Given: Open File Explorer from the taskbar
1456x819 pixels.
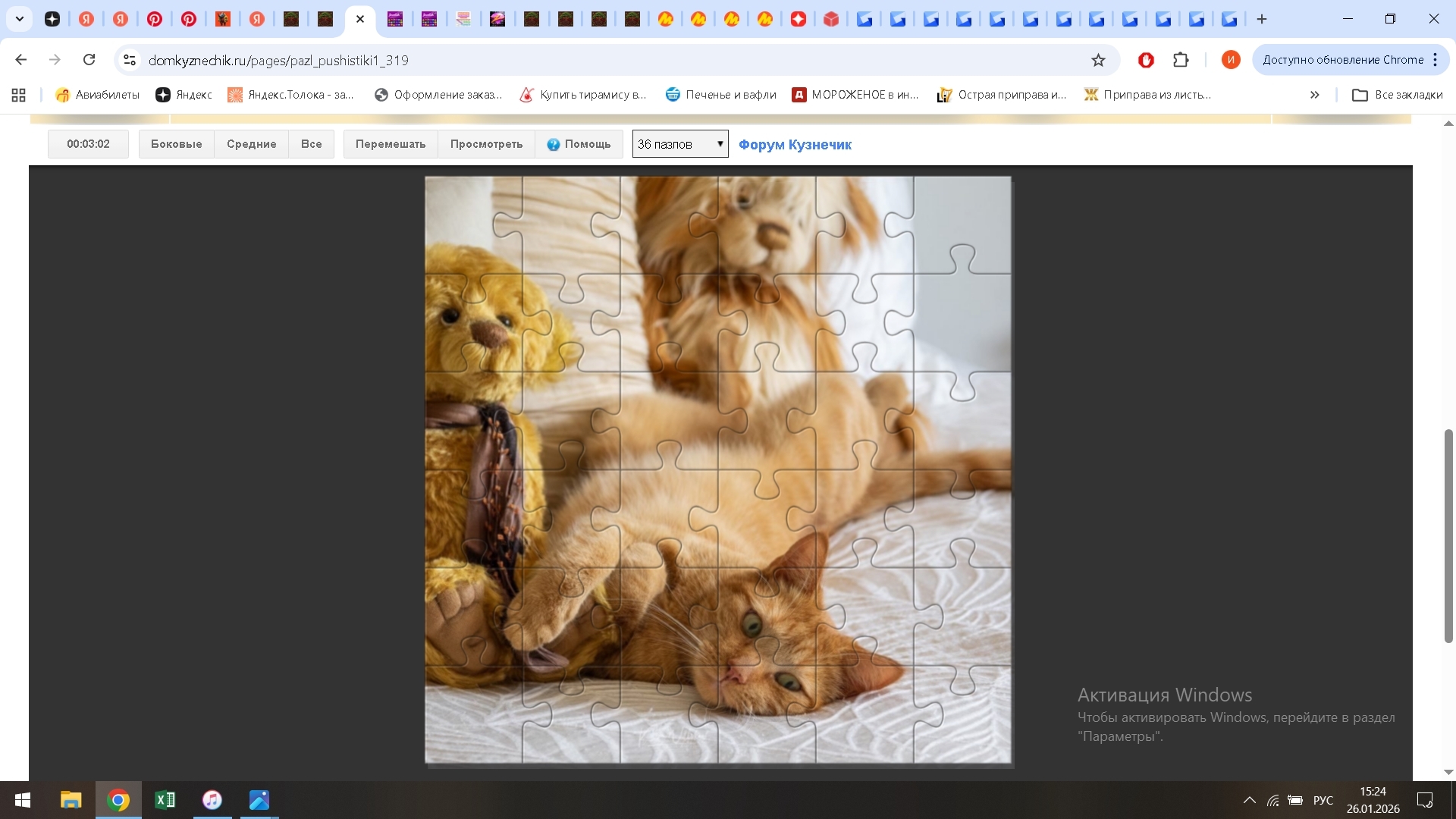Looking at the screenshot, I should (71, 800).
